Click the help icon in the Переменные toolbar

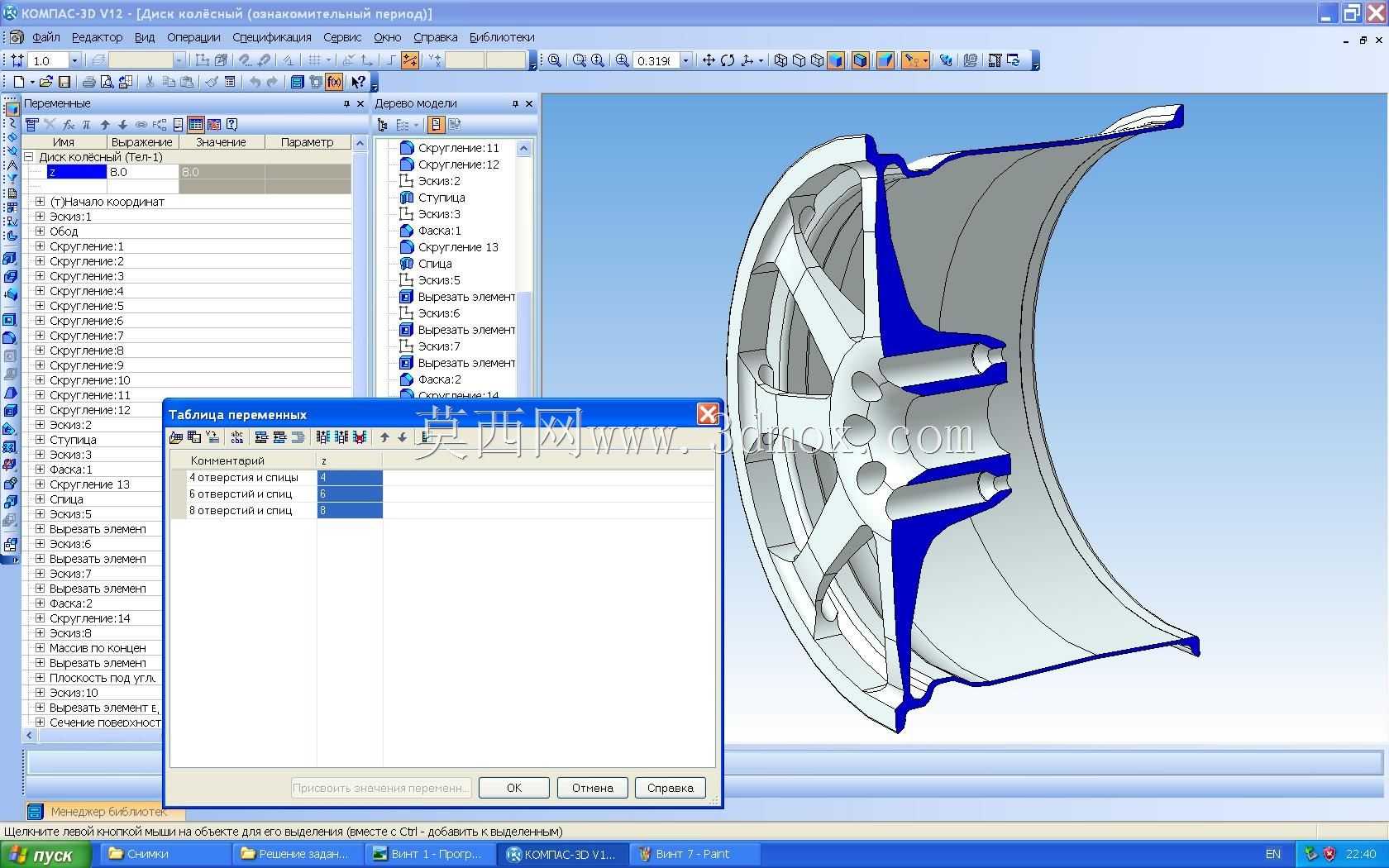pyautogui.click(x=232, y=125)
